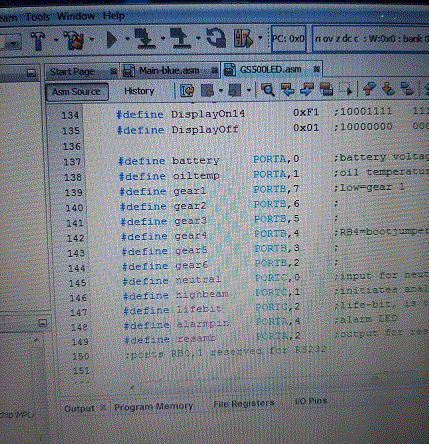
Task: Click the Debug Project icon
Action: point(243,38)
